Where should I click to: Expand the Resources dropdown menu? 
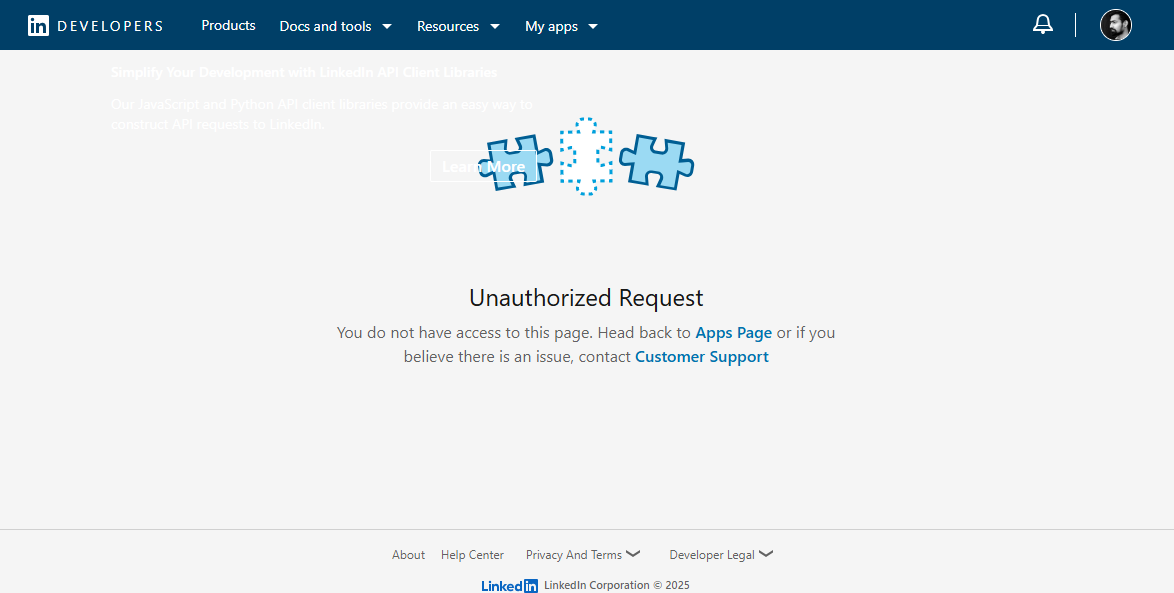458,26
